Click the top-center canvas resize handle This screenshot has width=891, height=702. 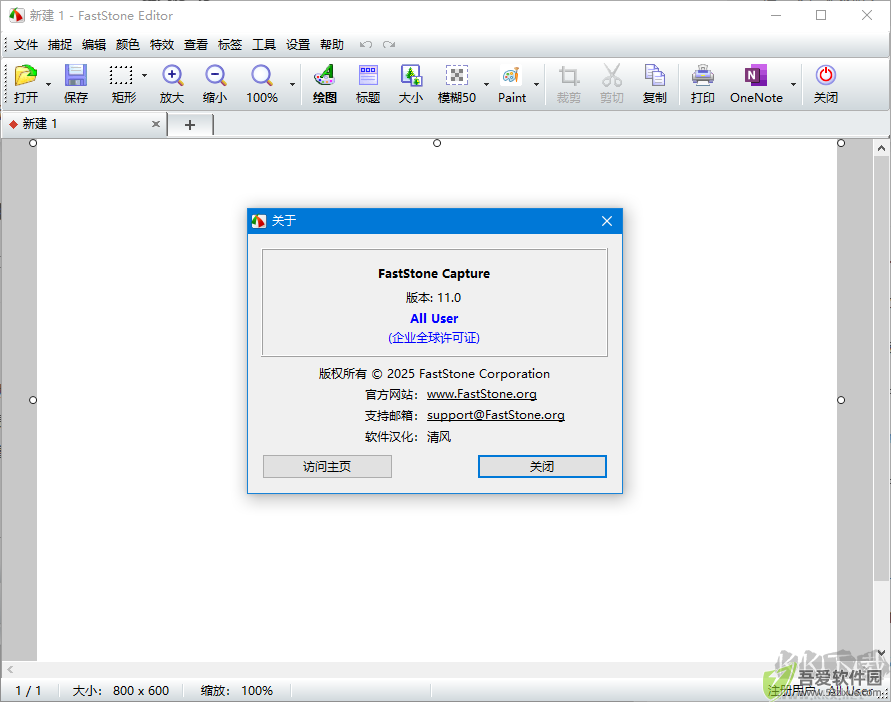[437, 143]
